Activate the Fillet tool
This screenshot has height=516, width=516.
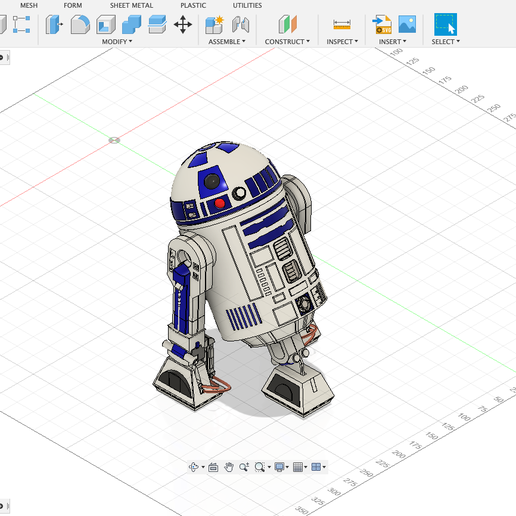80,24
